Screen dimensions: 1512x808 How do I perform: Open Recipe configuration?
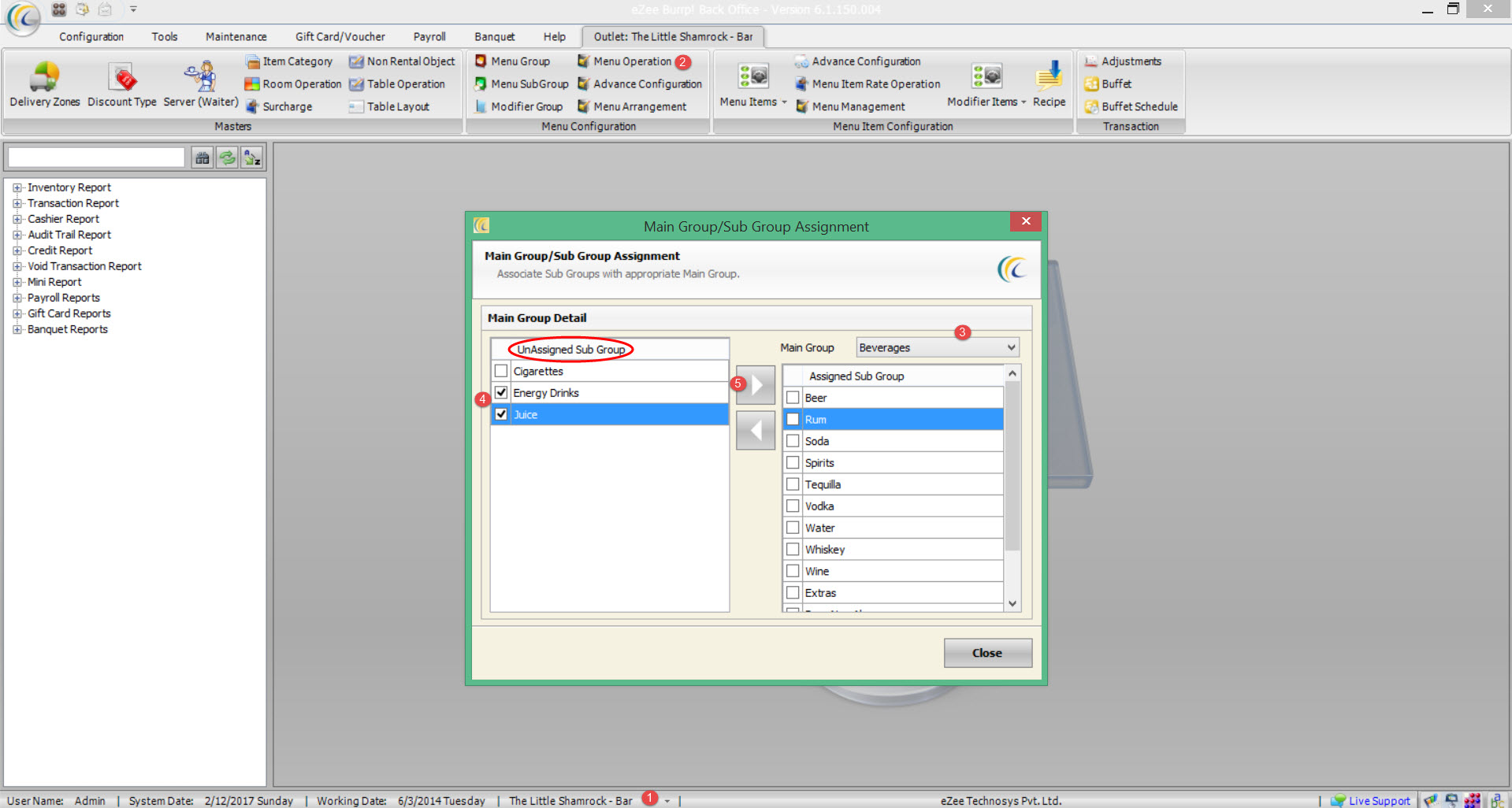1049,85
